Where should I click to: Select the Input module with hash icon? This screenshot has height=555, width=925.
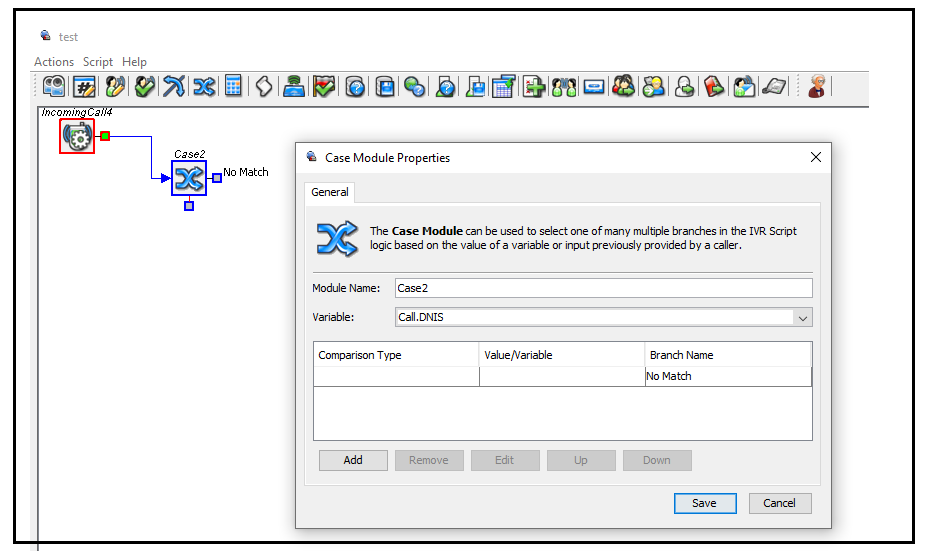(x=84, y=87)
